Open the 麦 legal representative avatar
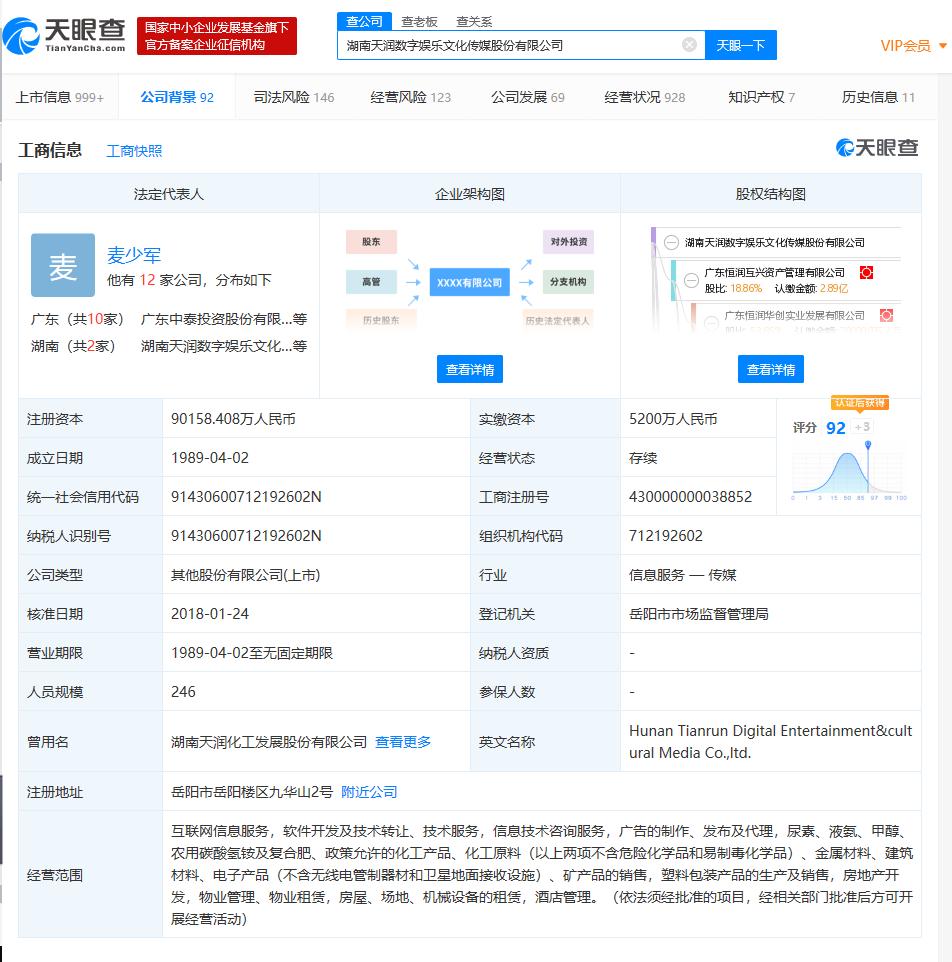Image resolution: width=952 pixels, height=962 pixels. pyautogui.click(x=63, y=265)
